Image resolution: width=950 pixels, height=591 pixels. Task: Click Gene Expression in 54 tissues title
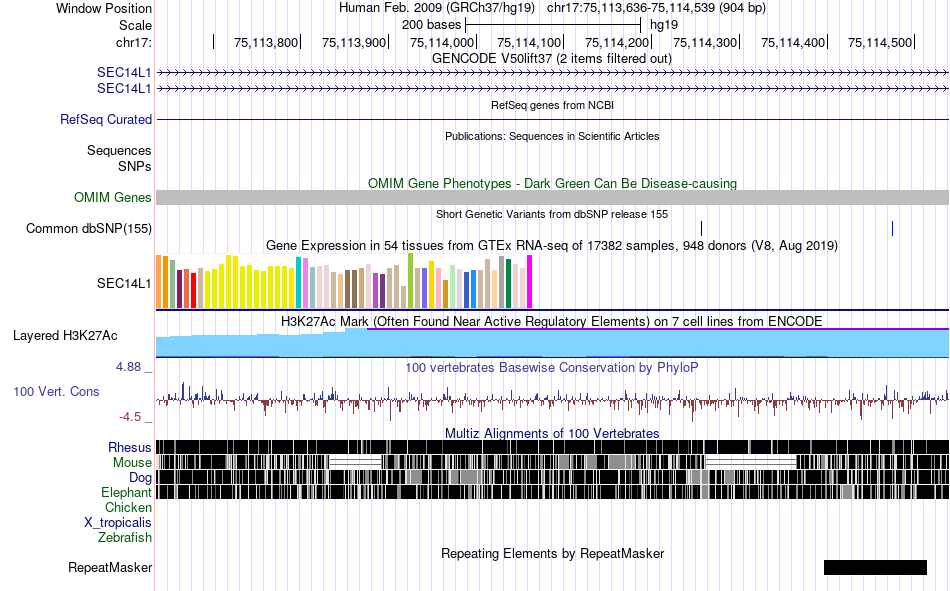(552, 245)
